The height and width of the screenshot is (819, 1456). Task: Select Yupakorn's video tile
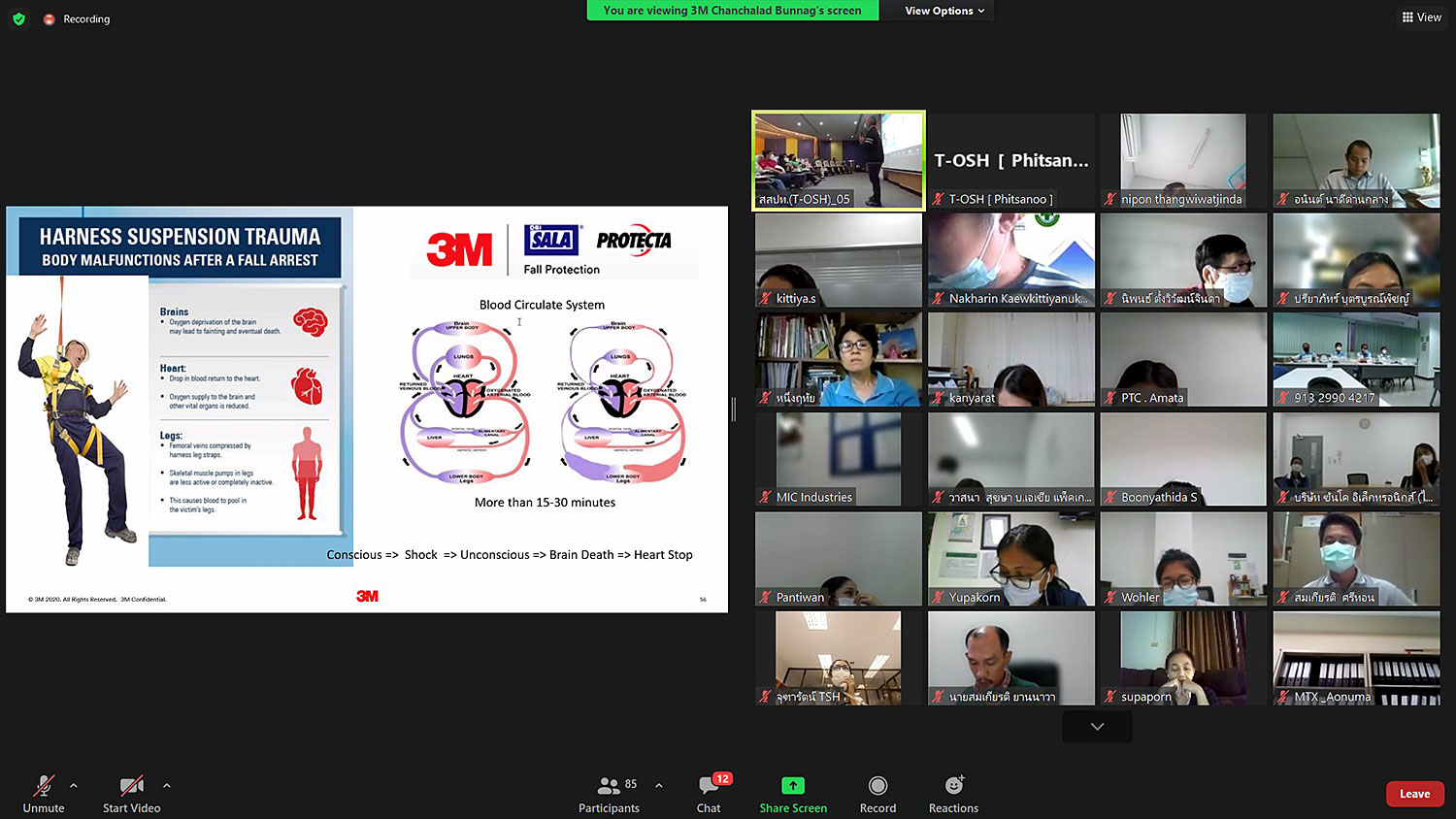[x=1011, y=559]
